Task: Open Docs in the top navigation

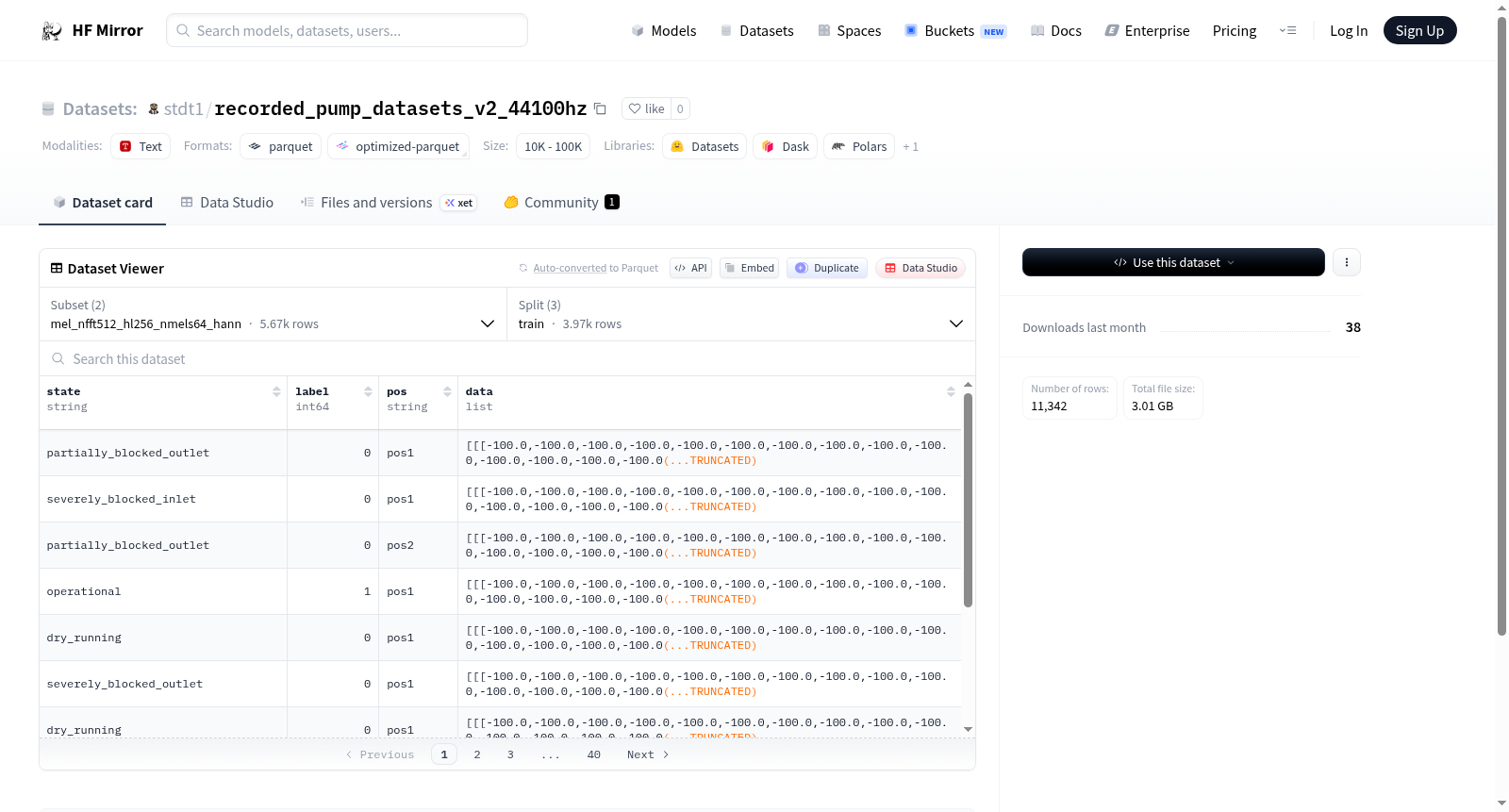Action: (1056, 31)
